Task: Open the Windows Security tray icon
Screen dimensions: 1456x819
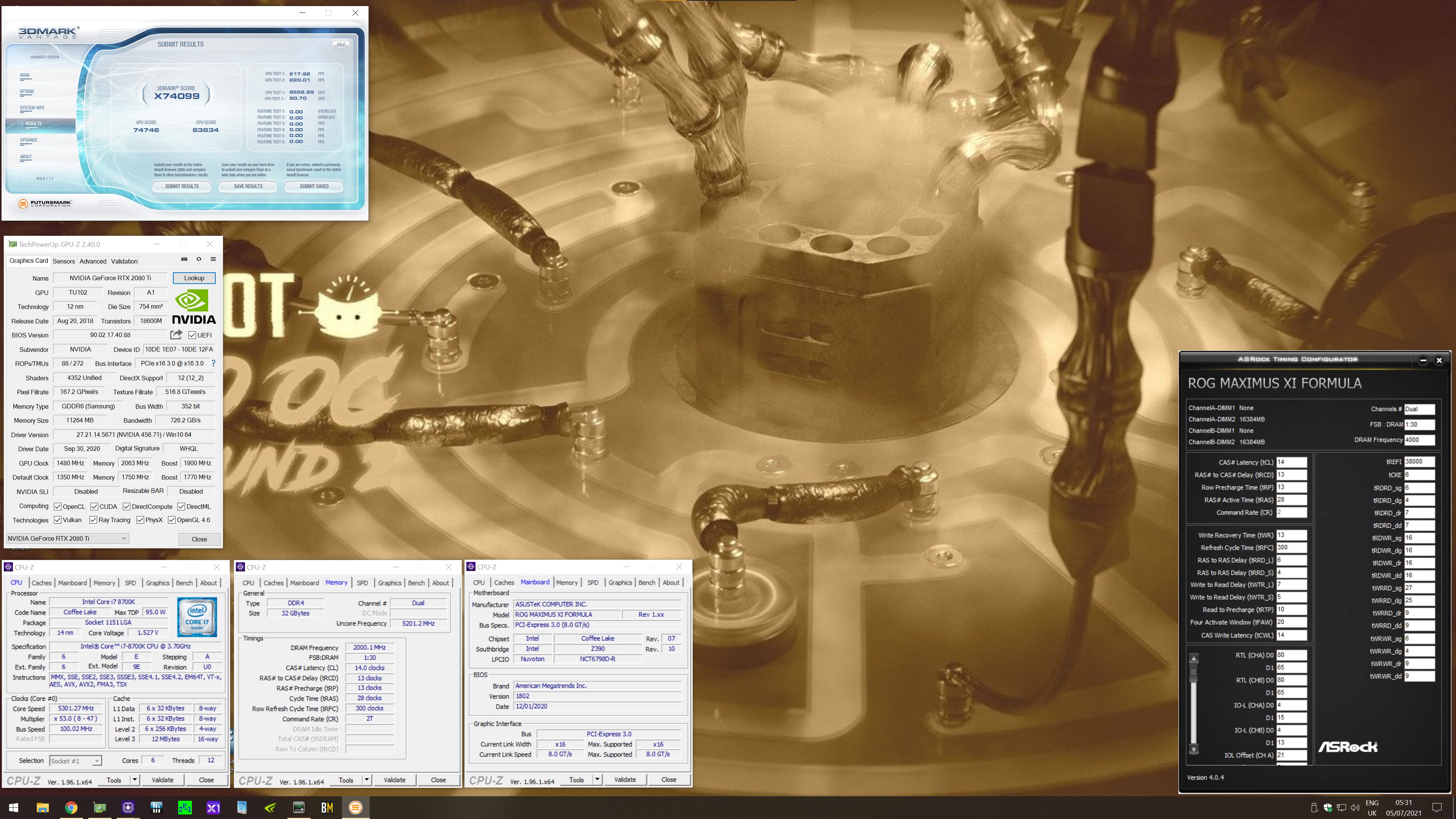Action: 1328,808
